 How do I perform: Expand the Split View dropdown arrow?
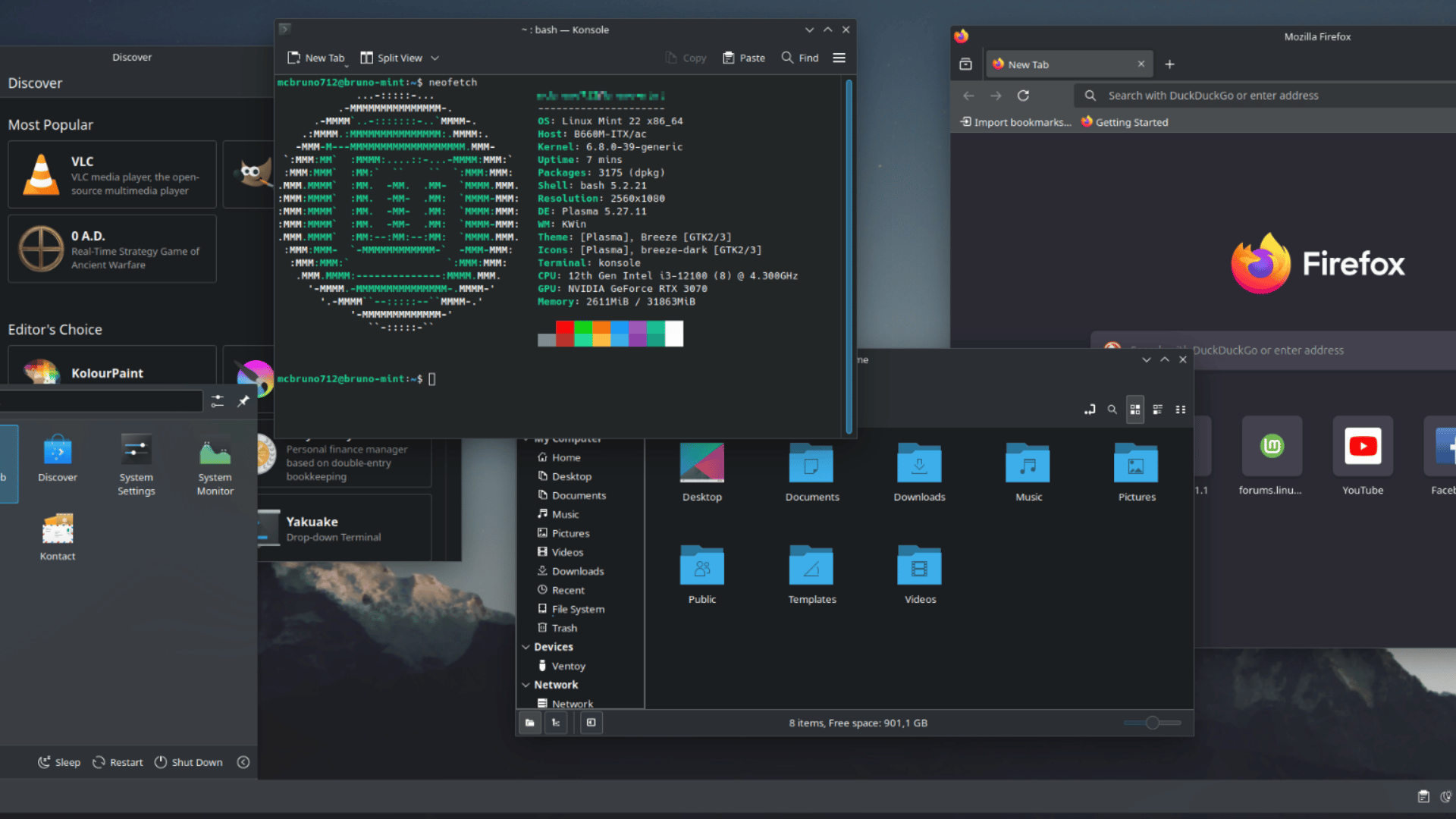(435, 58)
